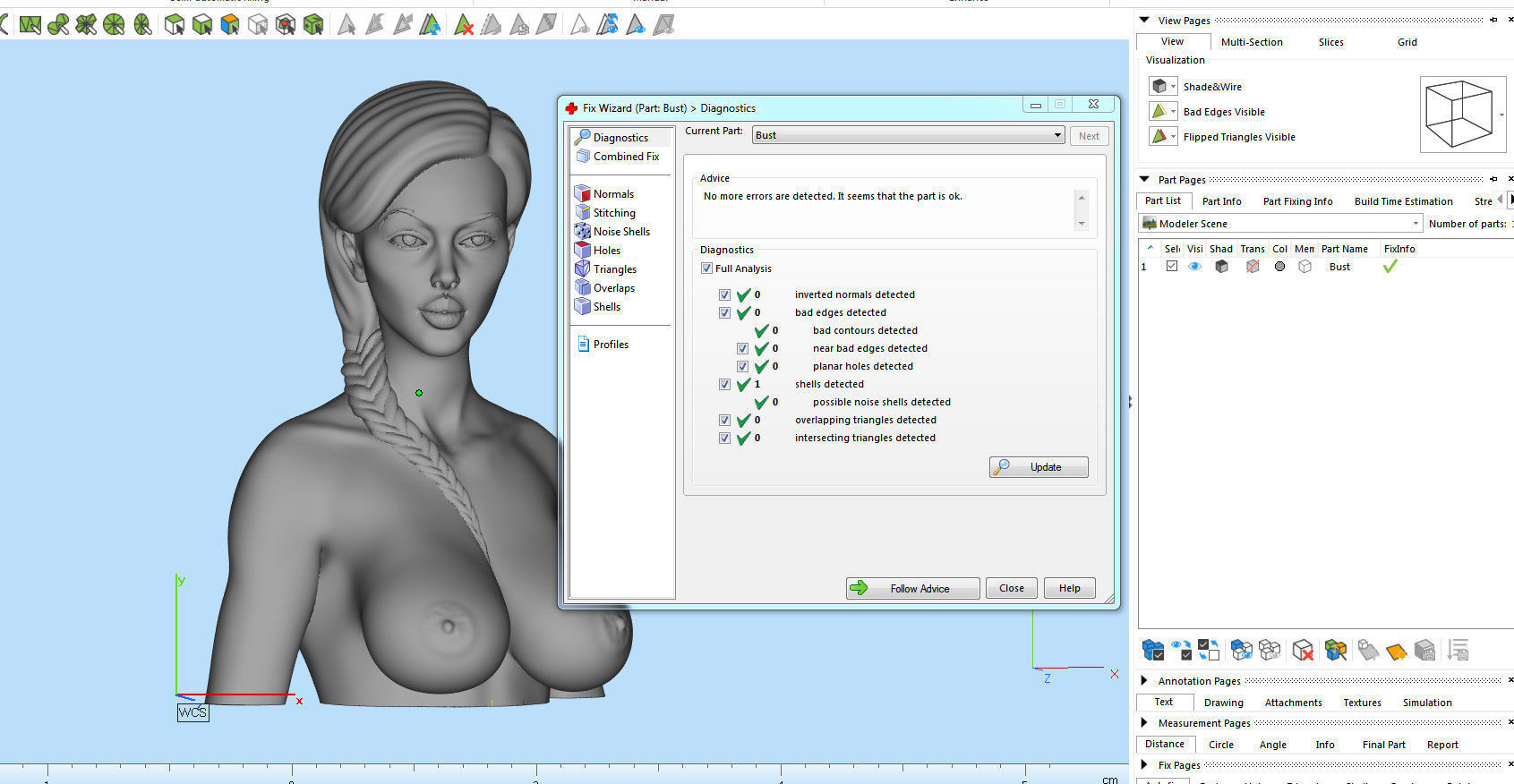This screenshot has width=1514, height=784.
Task: Click the Update button
Action: pyautogui.click(x=1039, y=467)
